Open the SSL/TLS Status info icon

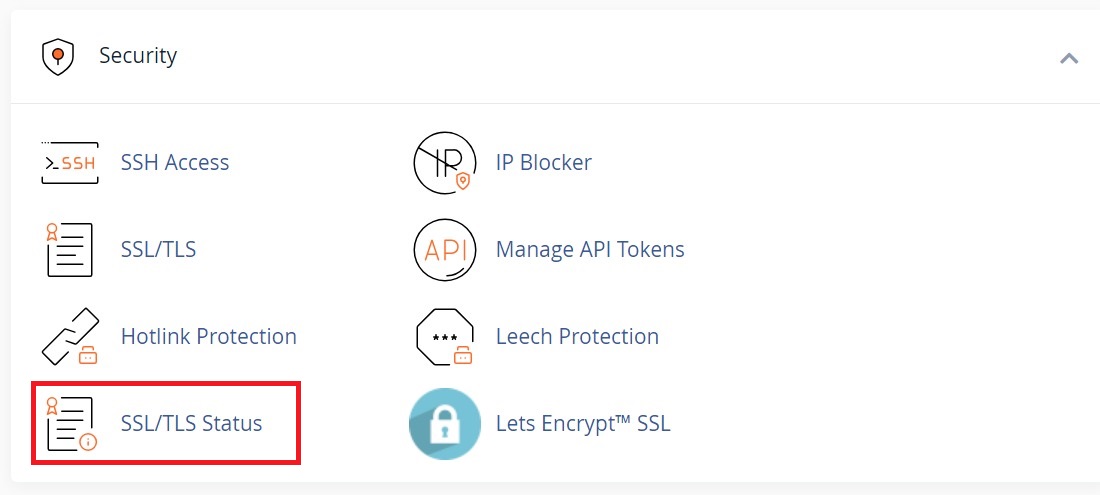[x=71, y=423]
